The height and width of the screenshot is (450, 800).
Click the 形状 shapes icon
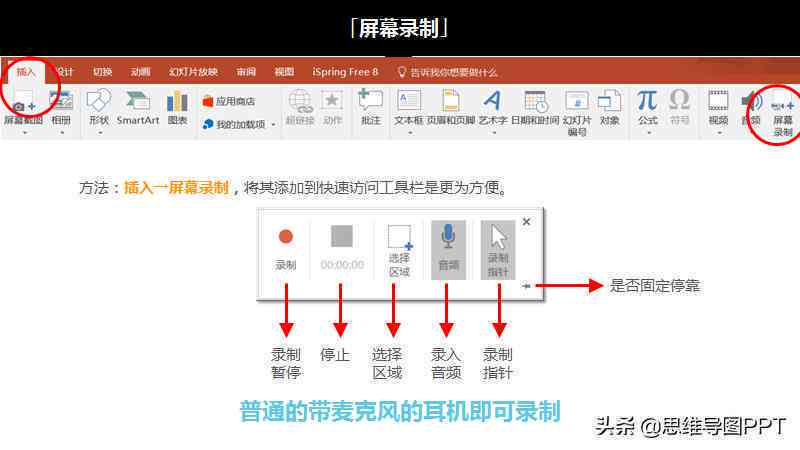(x=98, y=100)
